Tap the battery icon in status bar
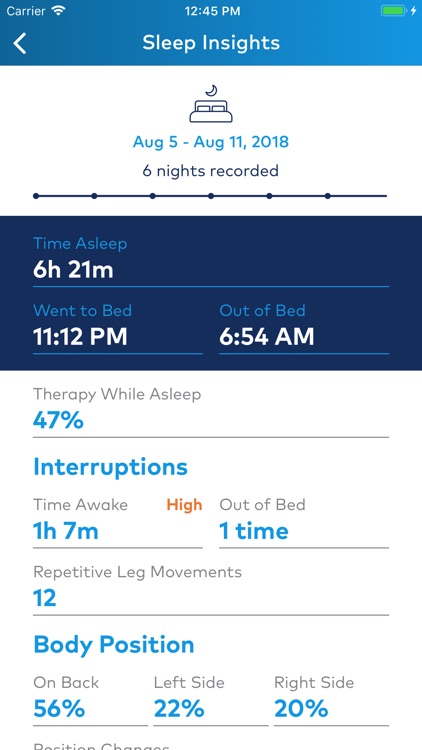 pyautogui.click(x=395, y=11)
